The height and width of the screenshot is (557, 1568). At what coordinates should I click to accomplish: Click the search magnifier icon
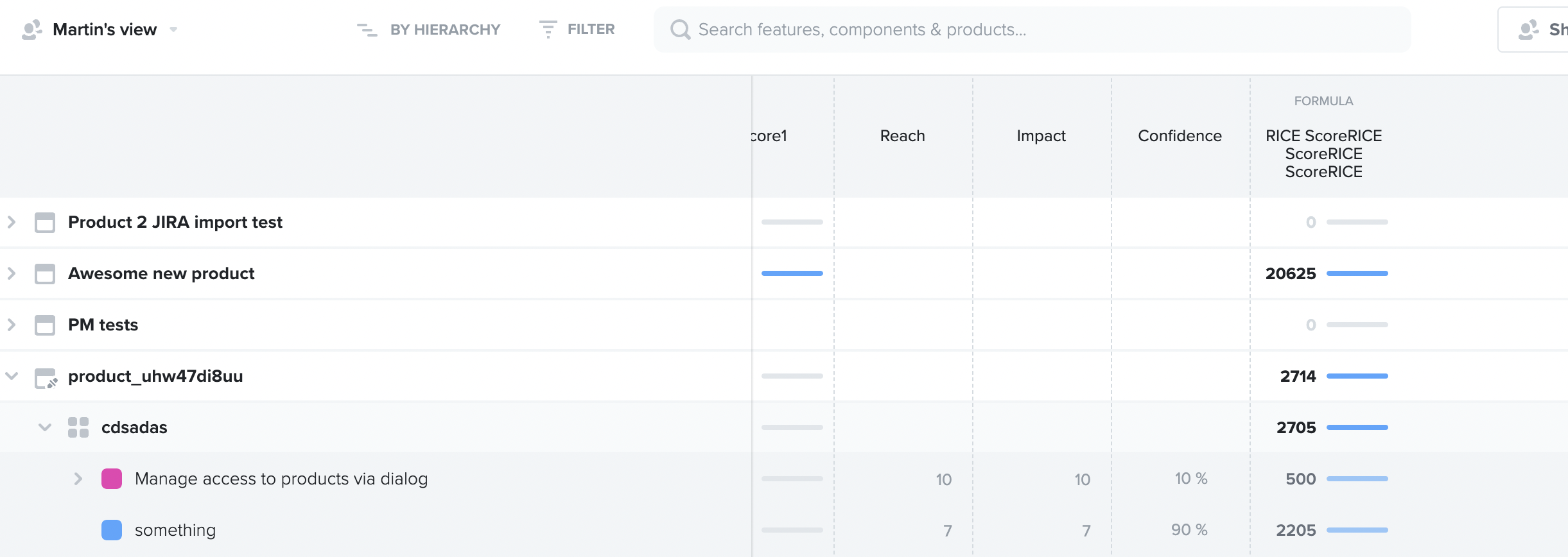(x=680, y=30)
